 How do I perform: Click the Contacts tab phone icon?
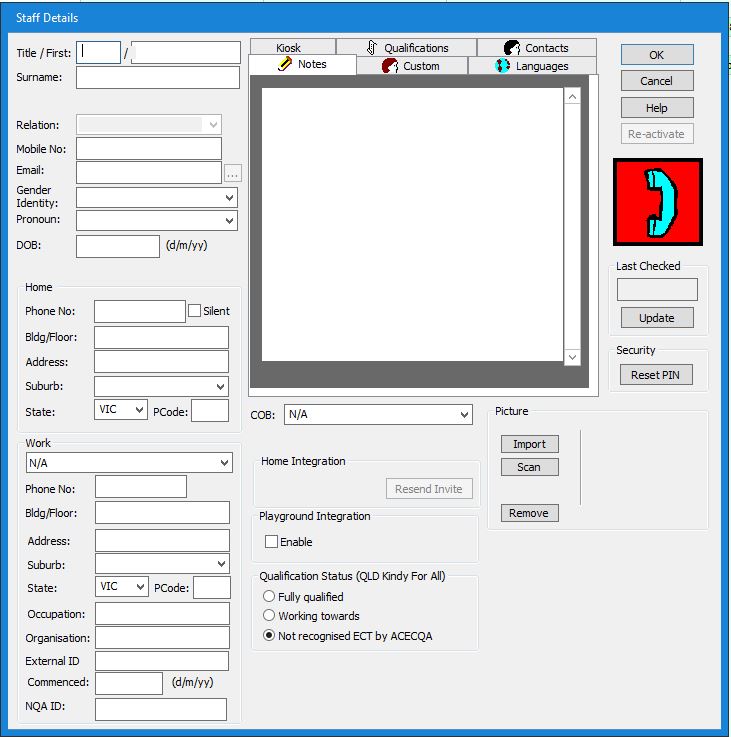[x=512, y=48]
